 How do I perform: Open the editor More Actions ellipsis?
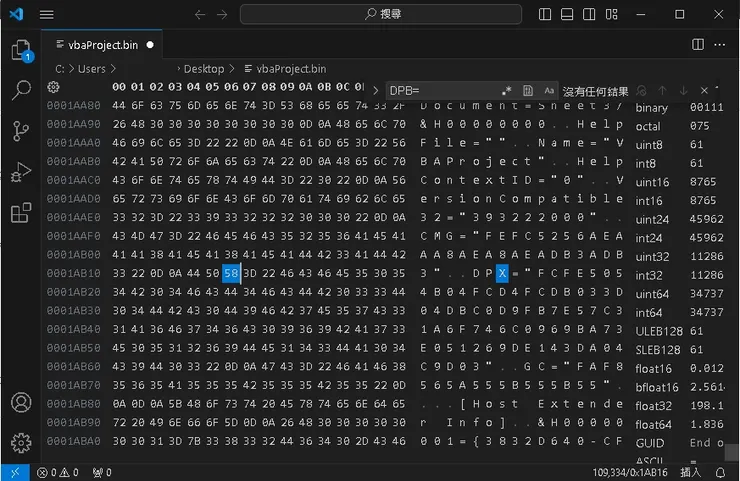pos(719,44)
